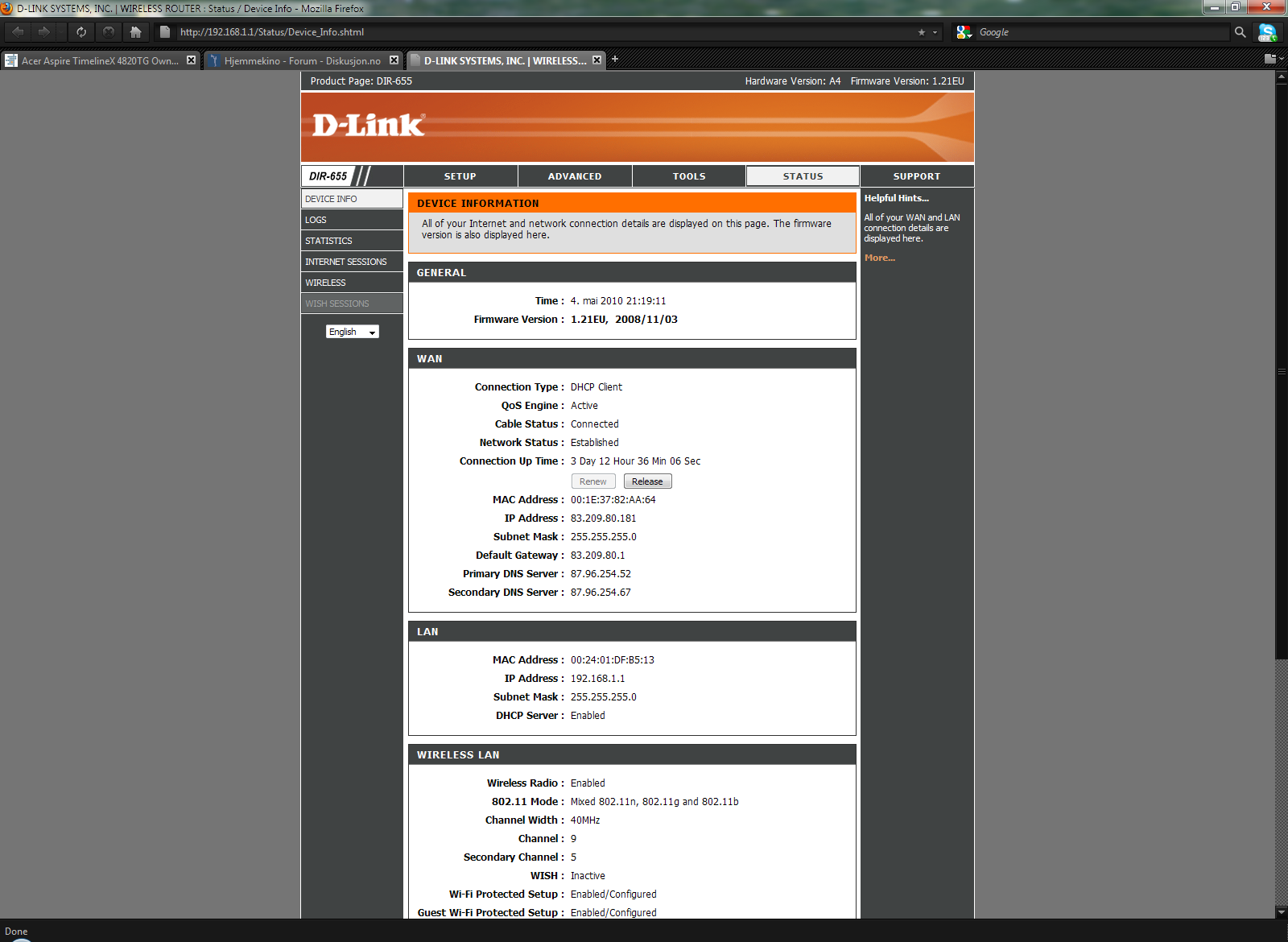Open the list all tabs dropdown

(x=1274, y=59)
